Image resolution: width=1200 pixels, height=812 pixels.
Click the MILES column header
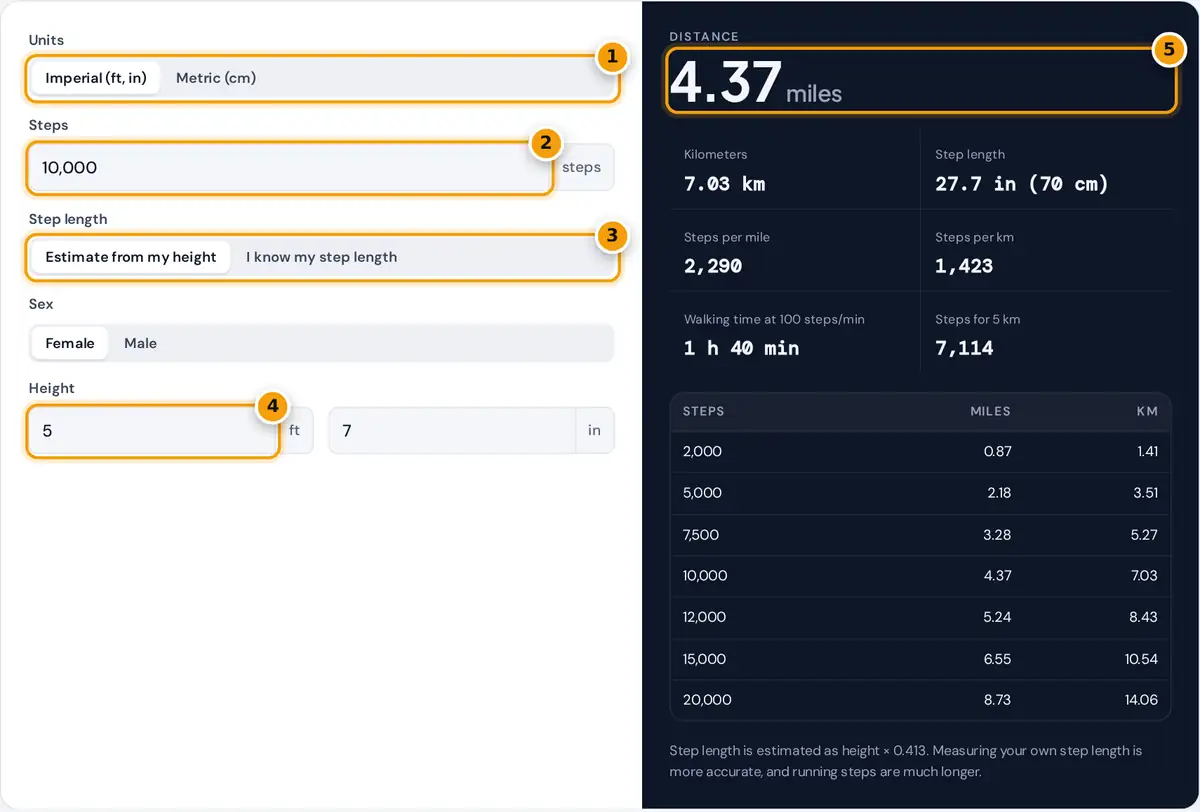tap(990, 411)
